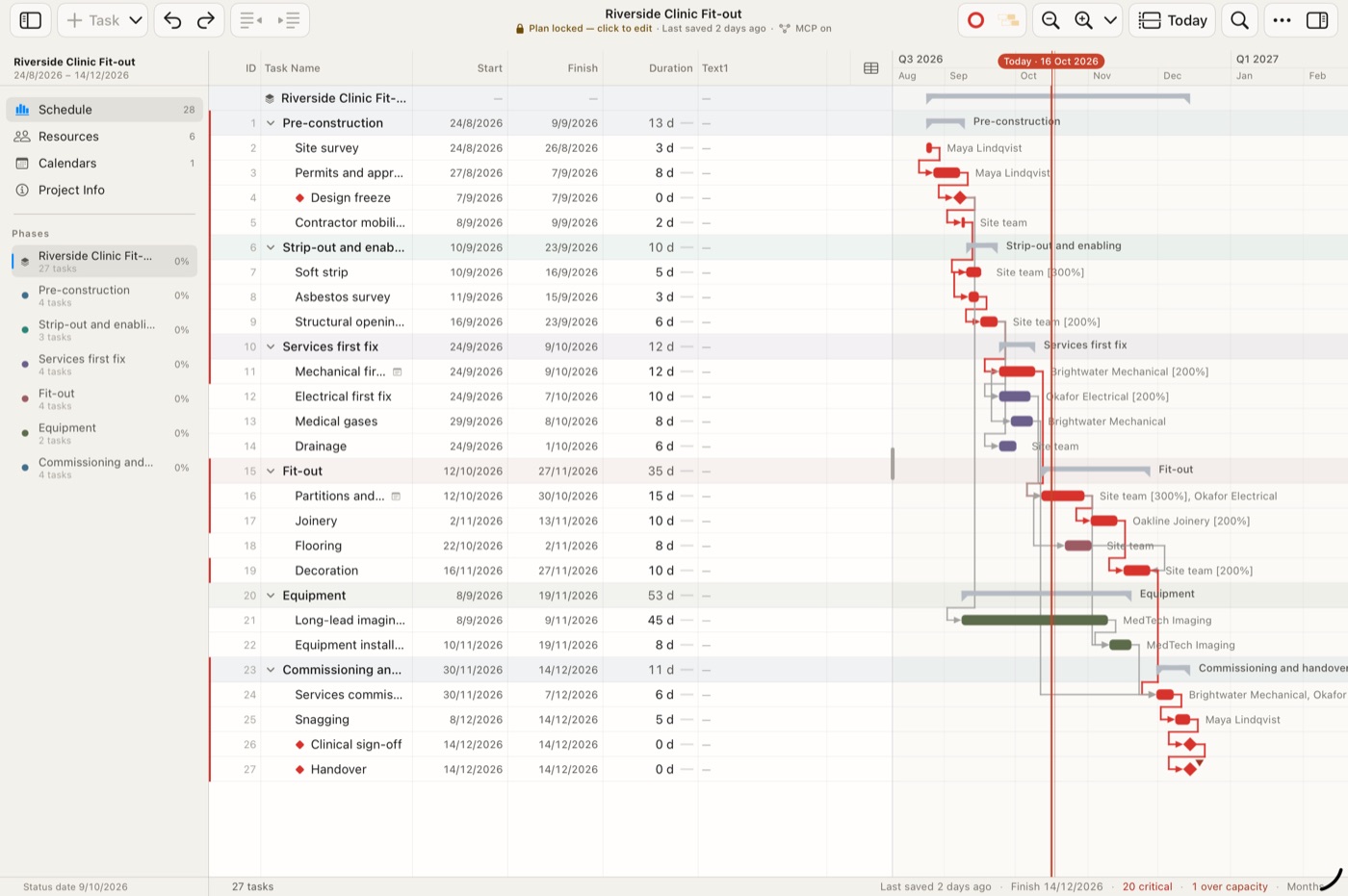
Task: Collapse the Strip-out and enabling group
Action: (x=271, y=247)
